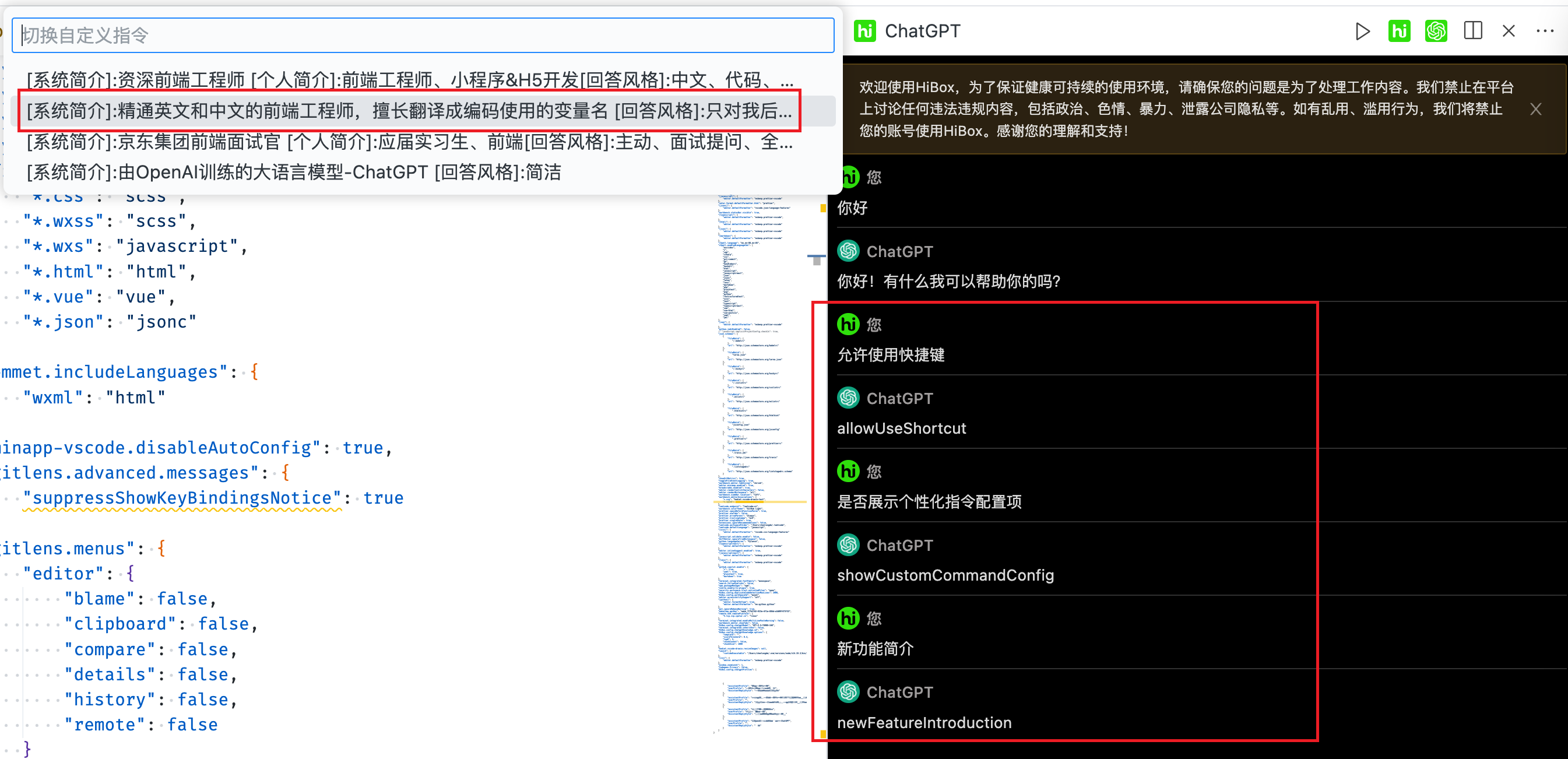Viewport: 1568px width, 759px height.
Task: Click the ChatGPT swirl icon in toolbar
Action: [x=1435, y=31]
